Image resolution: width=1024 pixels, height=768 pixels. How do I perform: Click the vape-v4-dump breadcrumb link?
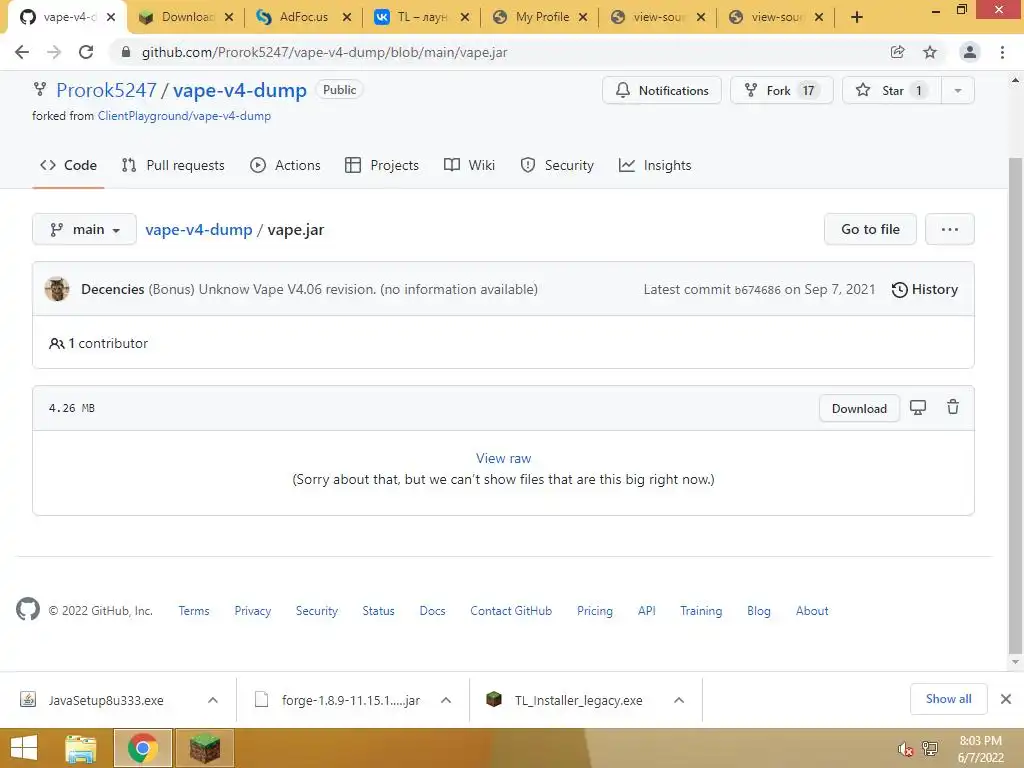tap(199, 230)
